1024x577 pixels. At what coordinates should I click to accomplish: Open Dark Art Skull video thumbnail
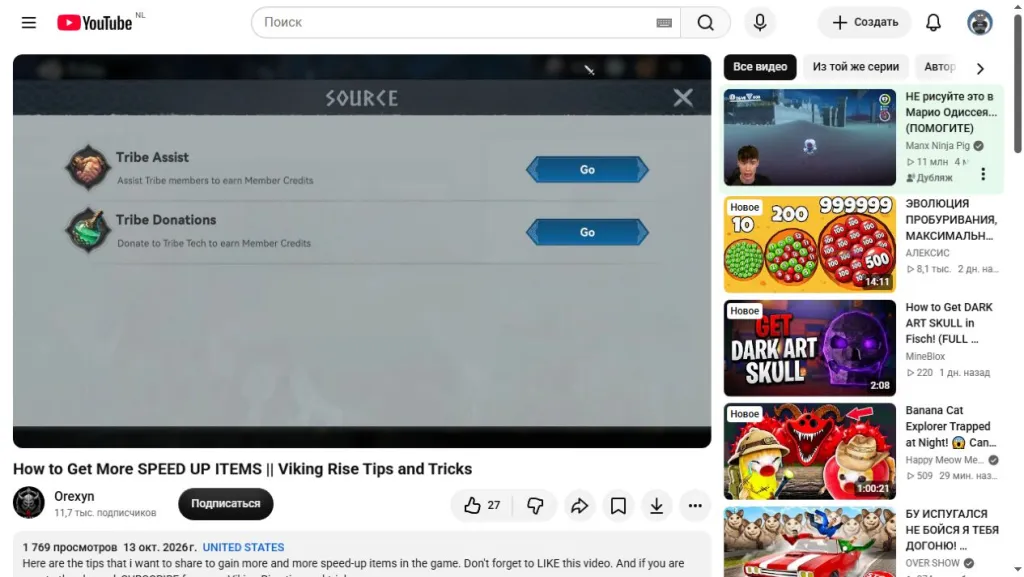point(809,348)
